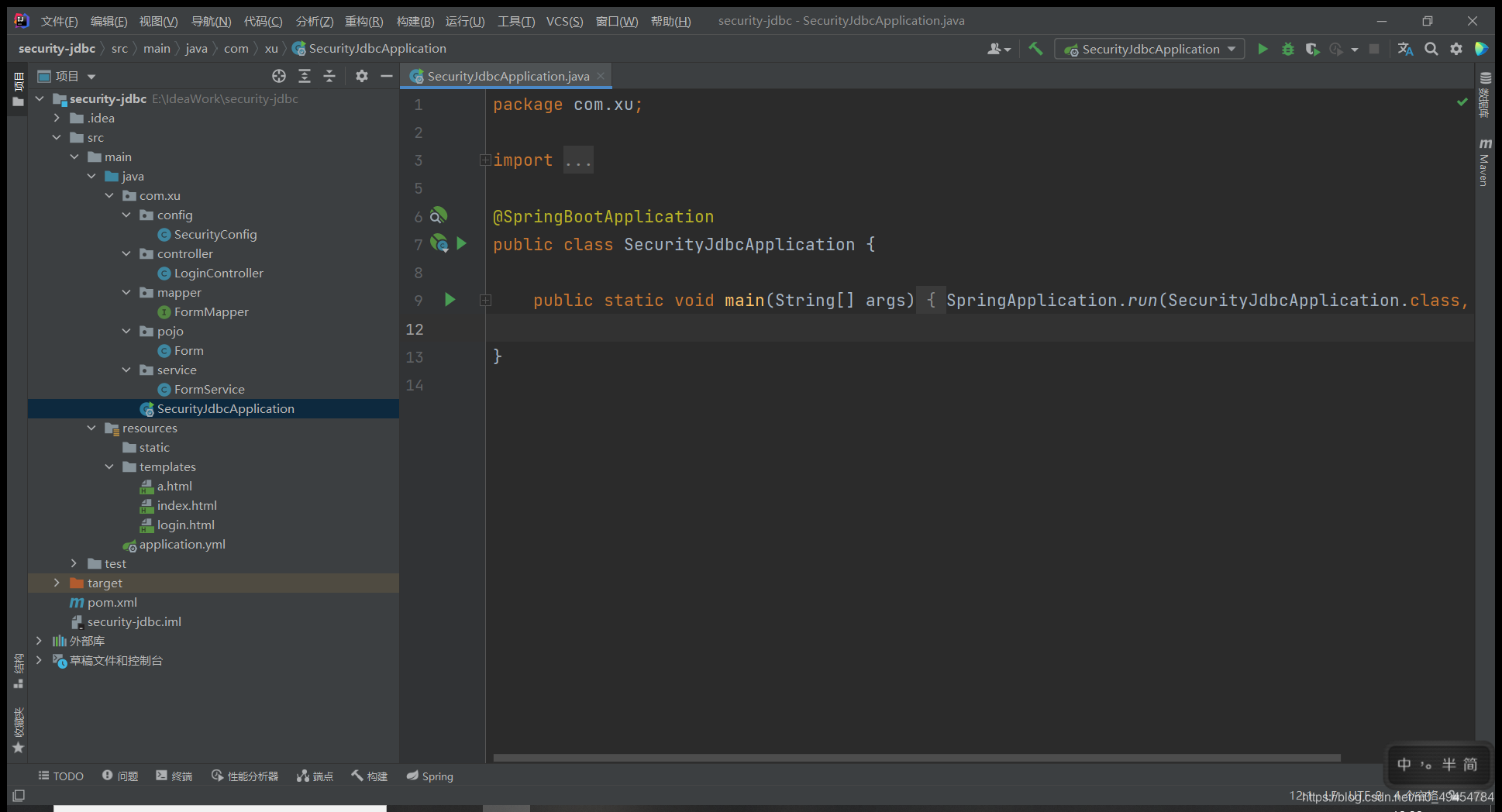Click the editor horizontal scrollbar
The height and width of the screenshot is (812, 1502).
pos(916,757)
